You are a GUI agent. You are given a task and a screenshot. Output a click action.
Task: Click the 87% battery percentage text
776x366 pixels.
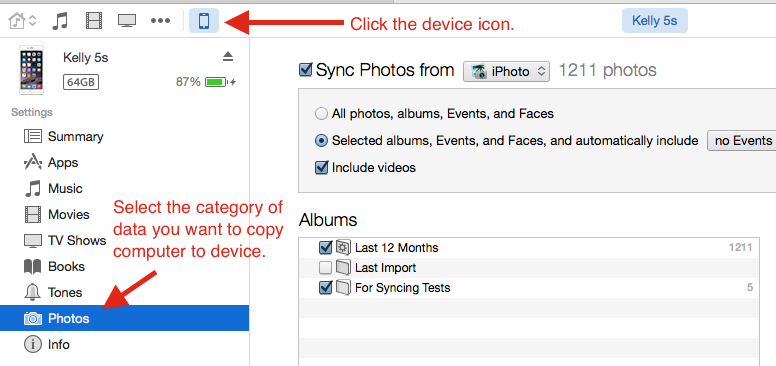coord(188,82)
